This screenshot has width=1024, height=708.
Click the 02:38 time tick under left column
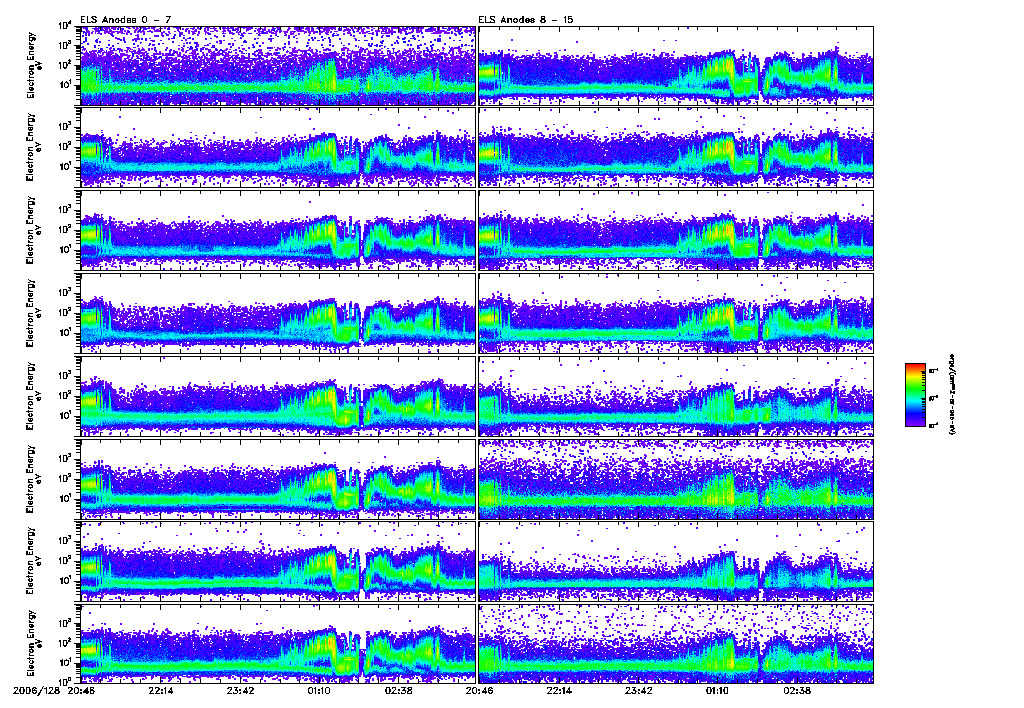tap(398, 691)
